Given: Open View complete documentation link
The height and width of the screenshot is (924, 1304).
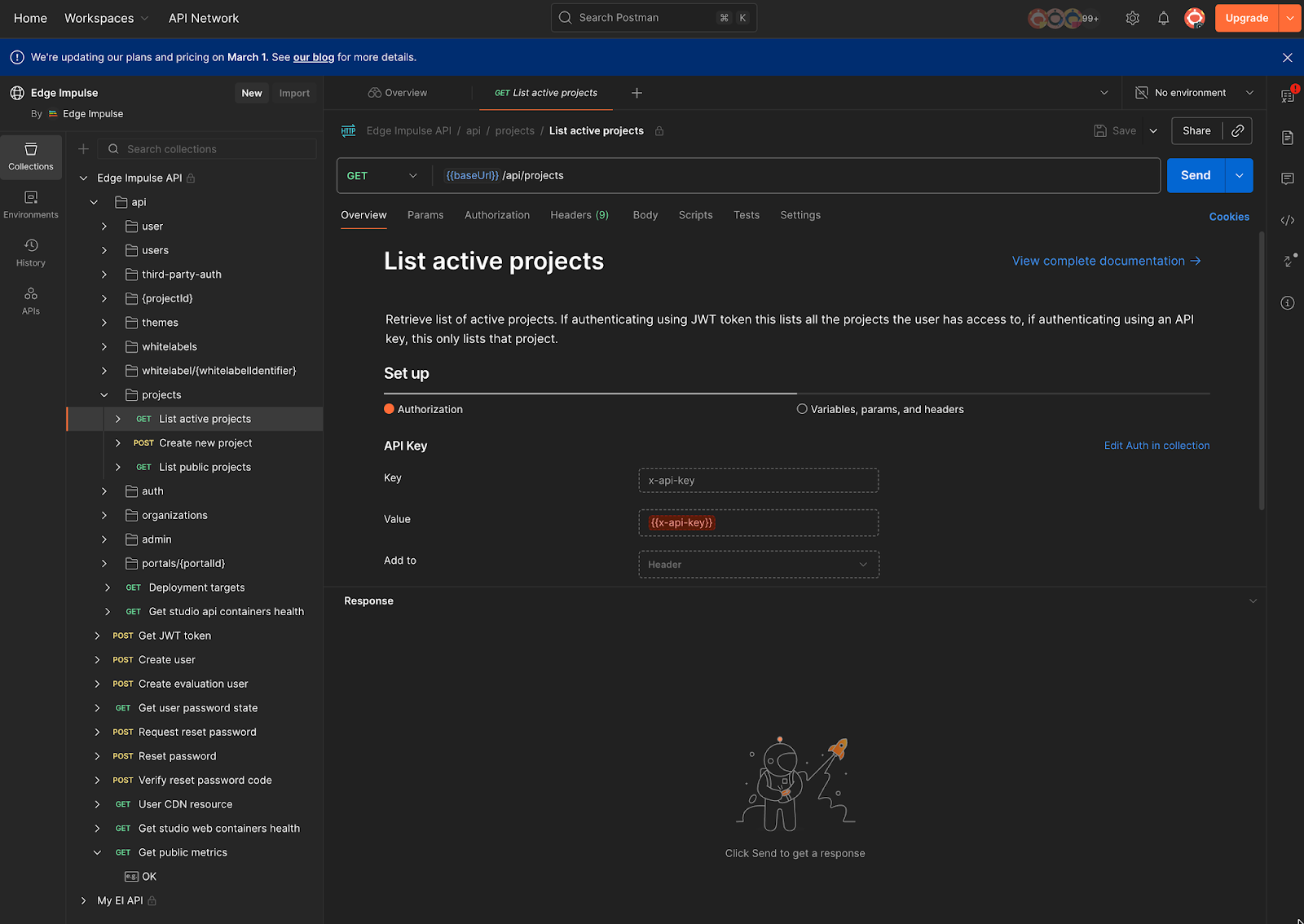Looking at the screenshot, I should [x=1106, y=261].
